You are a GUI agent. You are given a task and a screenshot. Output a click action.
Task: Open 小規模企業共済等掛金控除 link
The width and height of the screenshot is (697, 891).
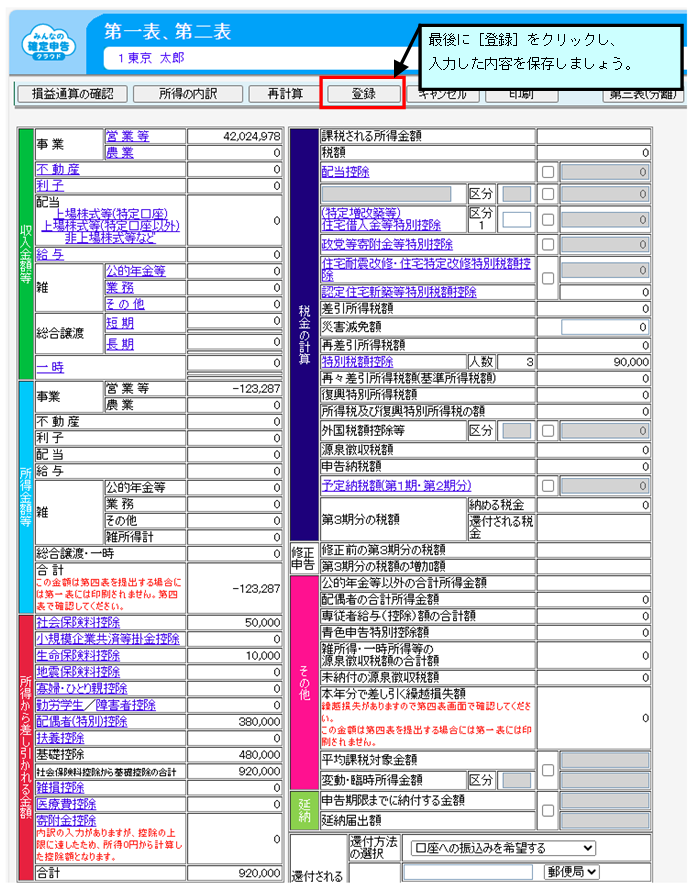[x=108, y=639]
